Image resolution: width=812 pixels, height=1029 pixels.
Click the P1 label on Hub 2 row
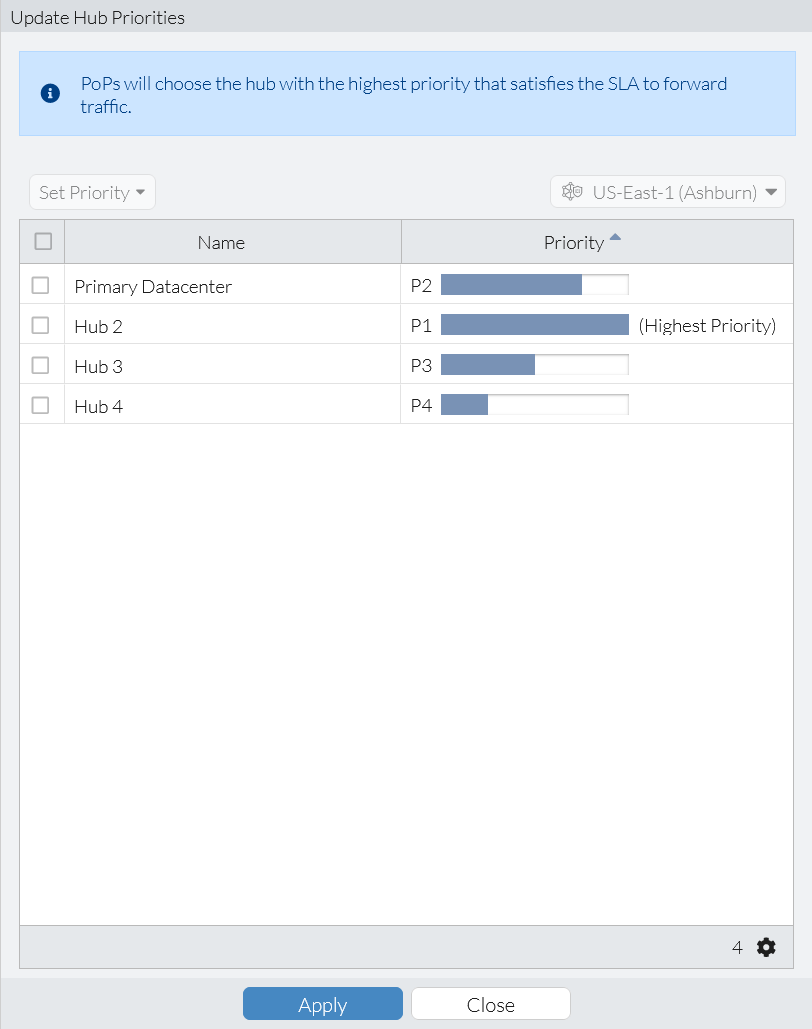[x=421, y=324]
